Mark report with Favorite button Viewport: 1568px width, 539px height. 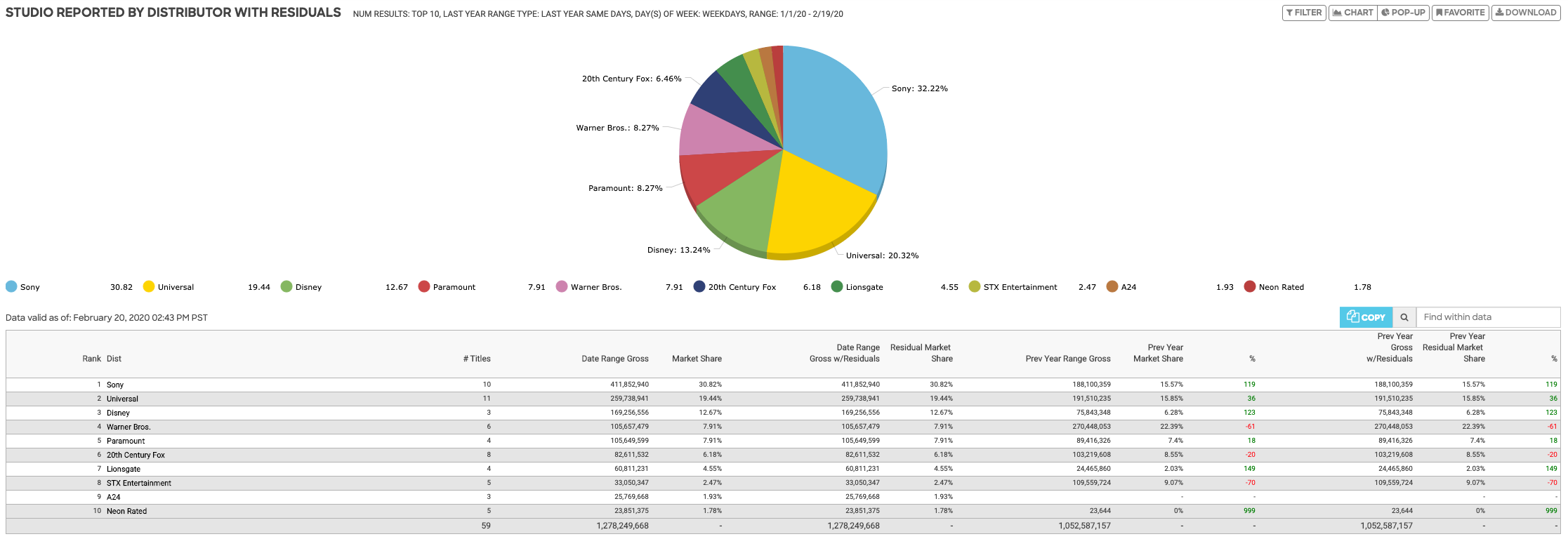point(1460,13)
